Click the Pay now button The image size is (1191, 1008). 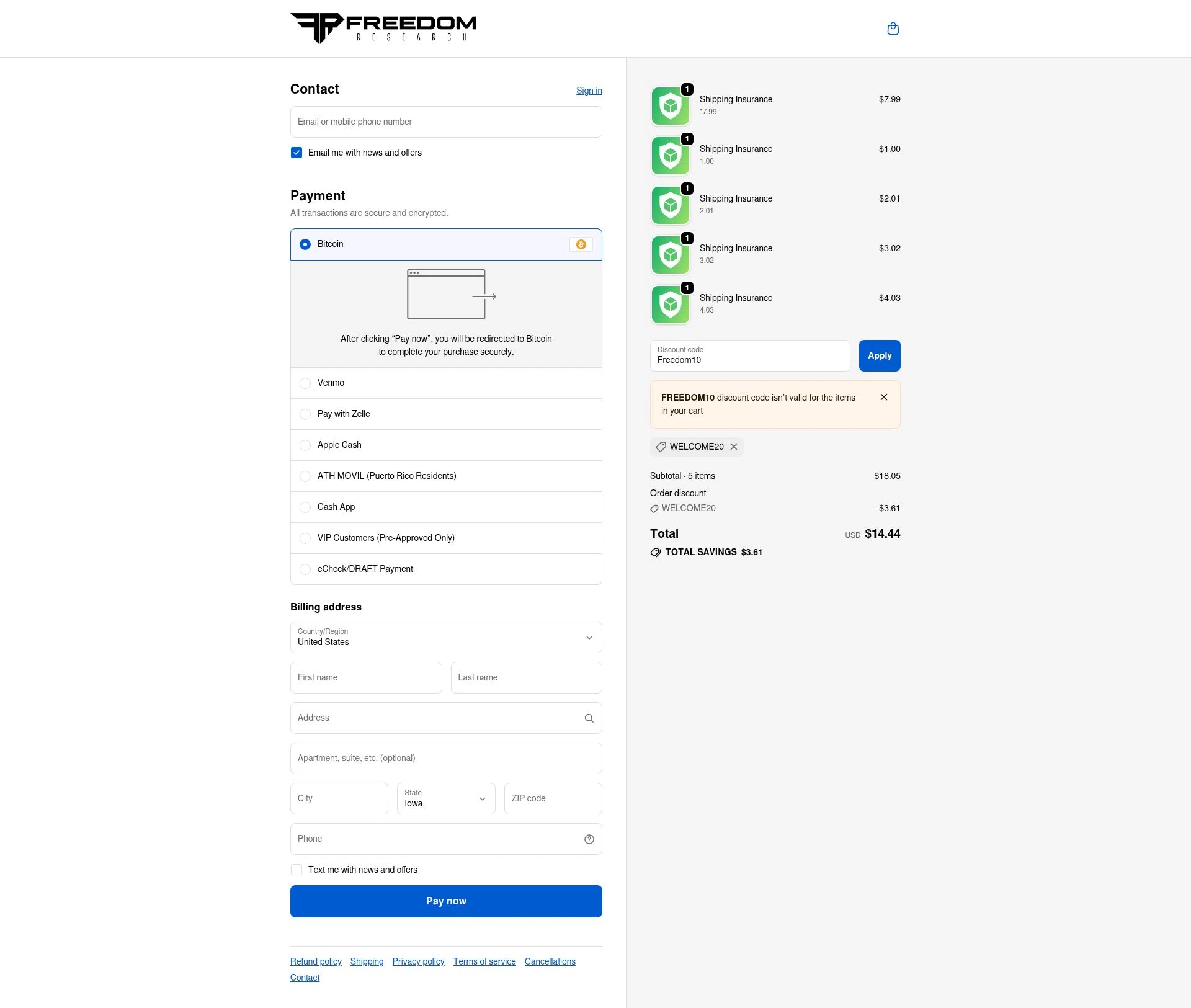coord(445,901)
